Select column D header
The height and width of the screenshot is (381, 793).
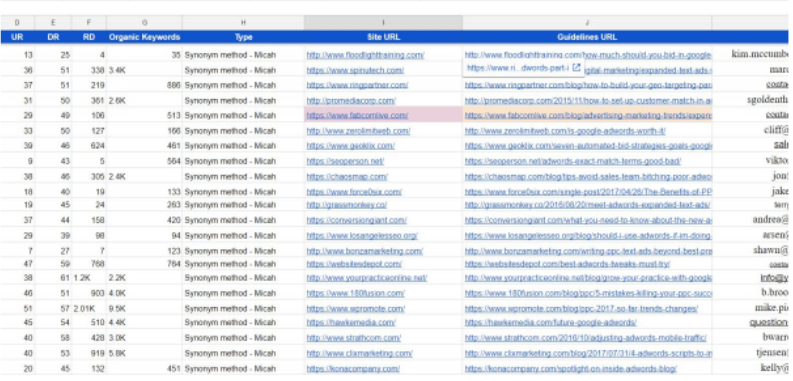coord(17,23)
